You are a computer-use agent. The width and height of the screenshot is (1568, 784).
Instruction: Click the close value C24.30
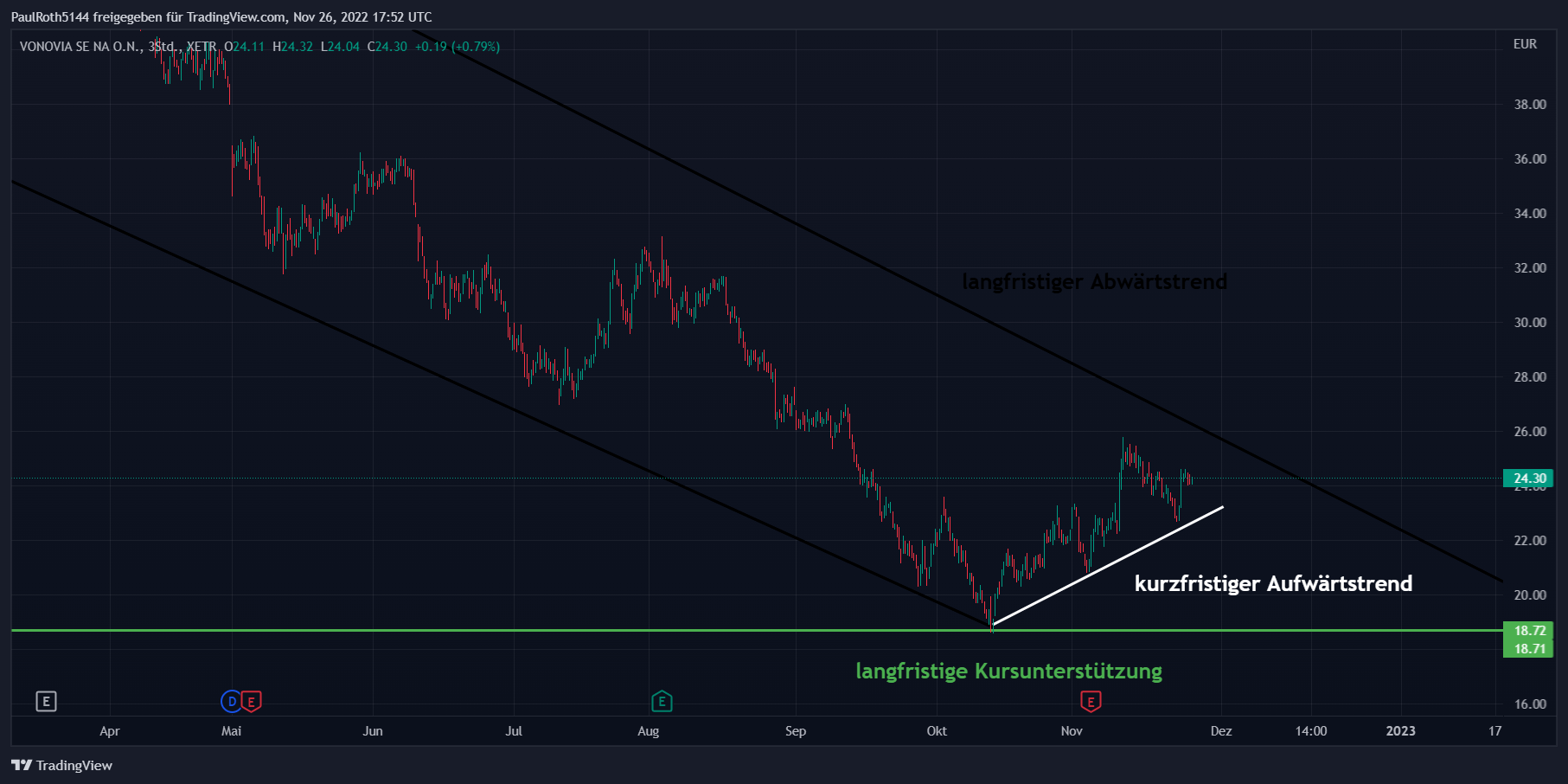click(x=387, y=47)
